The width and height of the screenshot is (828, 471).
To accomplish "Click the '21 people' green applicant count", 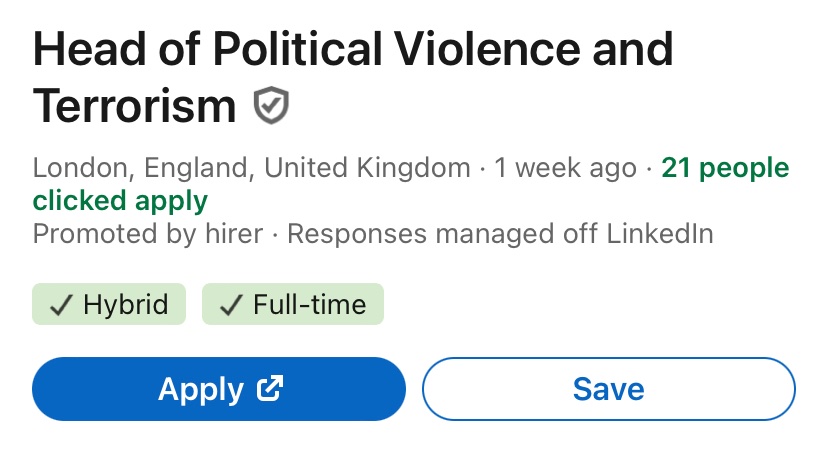I will [725, 168].
